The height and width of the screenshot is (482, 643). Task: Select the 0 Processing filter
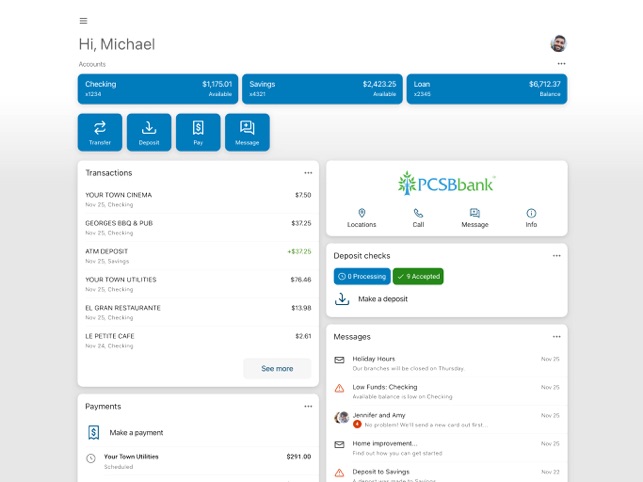click(362, 276)
